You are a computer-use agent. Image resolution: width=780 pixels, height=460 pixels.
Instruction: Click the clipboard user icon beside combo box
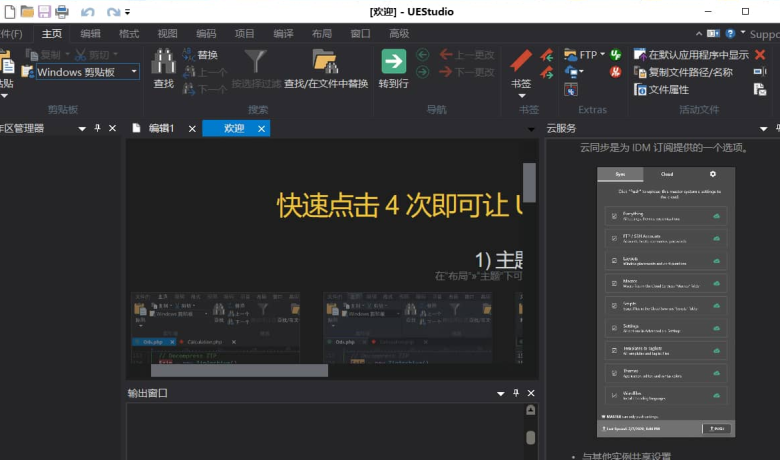point(27,73)
